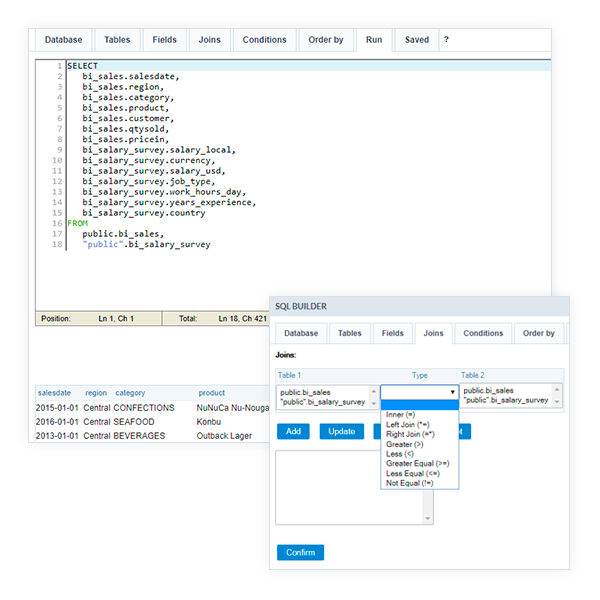Click the SELECT line in SQL editor
The image size is (600, 600).
tap(82, 66)
